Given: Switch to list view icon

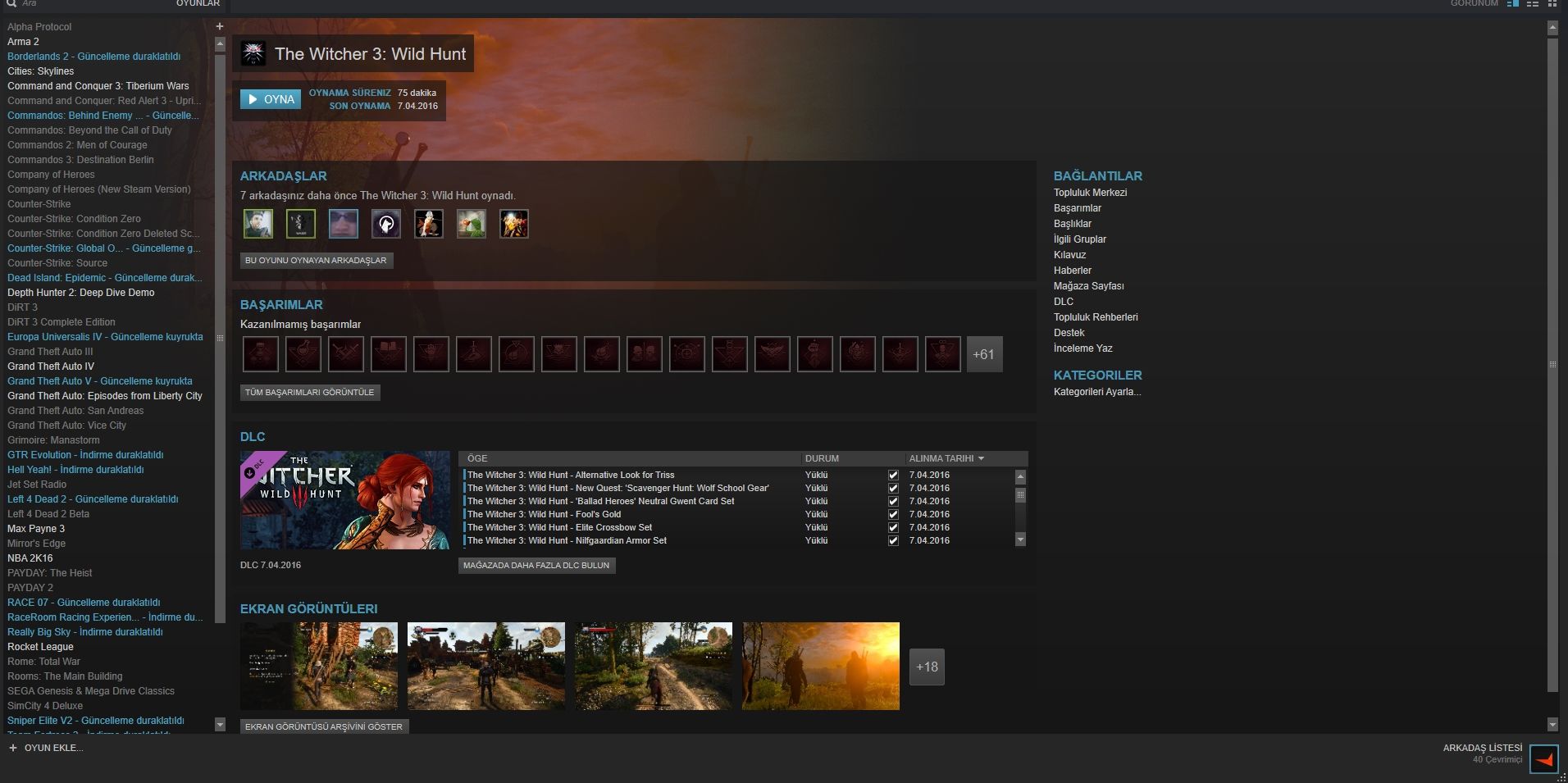Looking at the screenshot, I should pos(1532,3).
